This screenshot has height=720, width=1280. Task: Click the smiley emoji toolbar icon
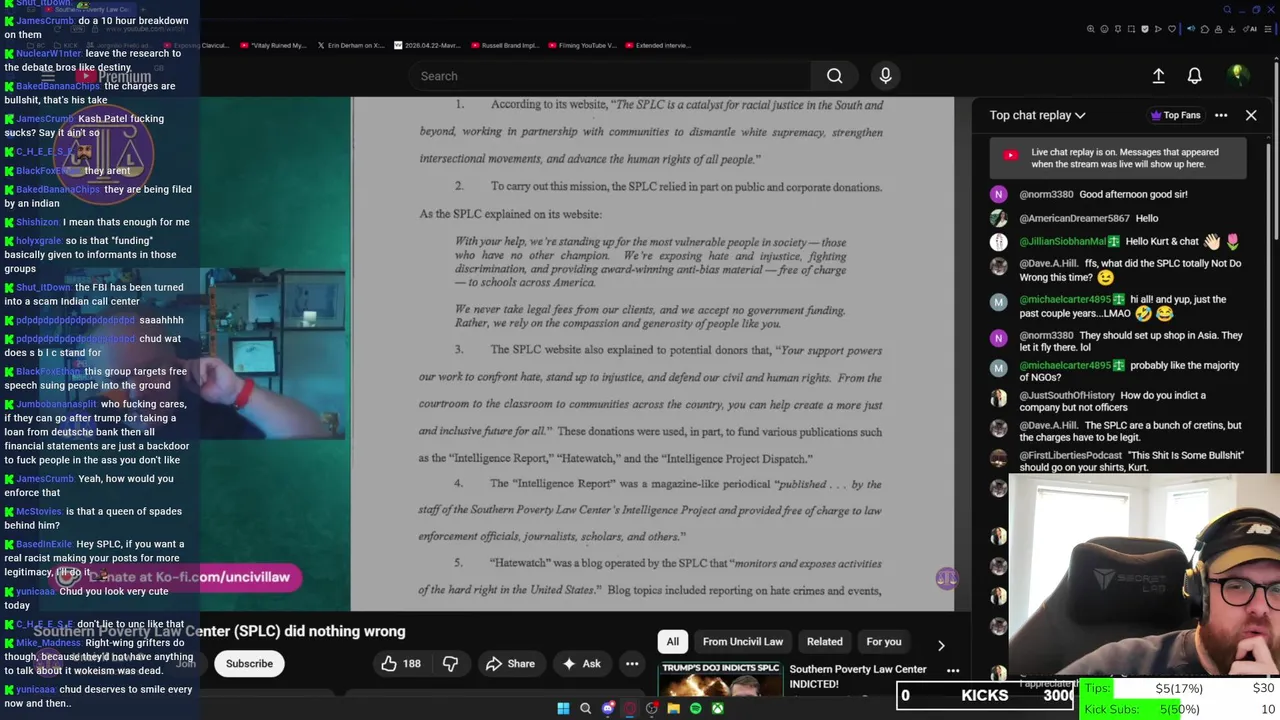pos(1104,29)
